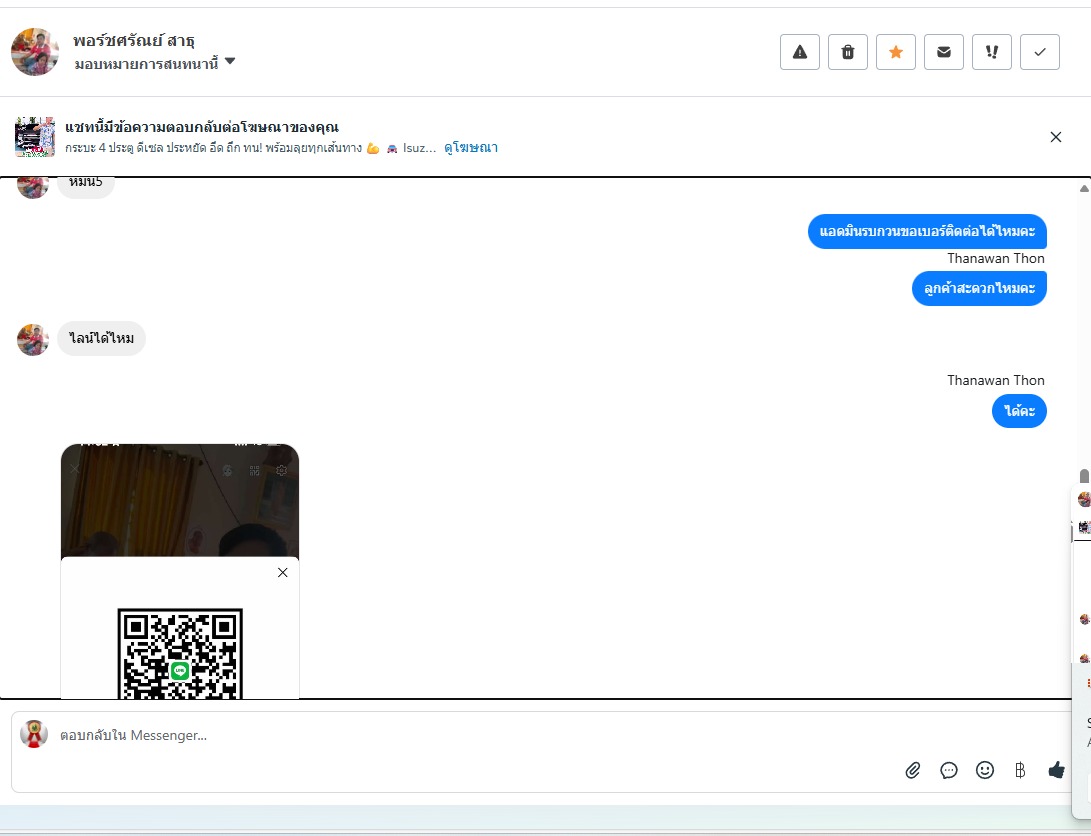The height and width of the screenshot is (836, 1091).
Task: Click the trash delete conversation icon
Action: 847,52
